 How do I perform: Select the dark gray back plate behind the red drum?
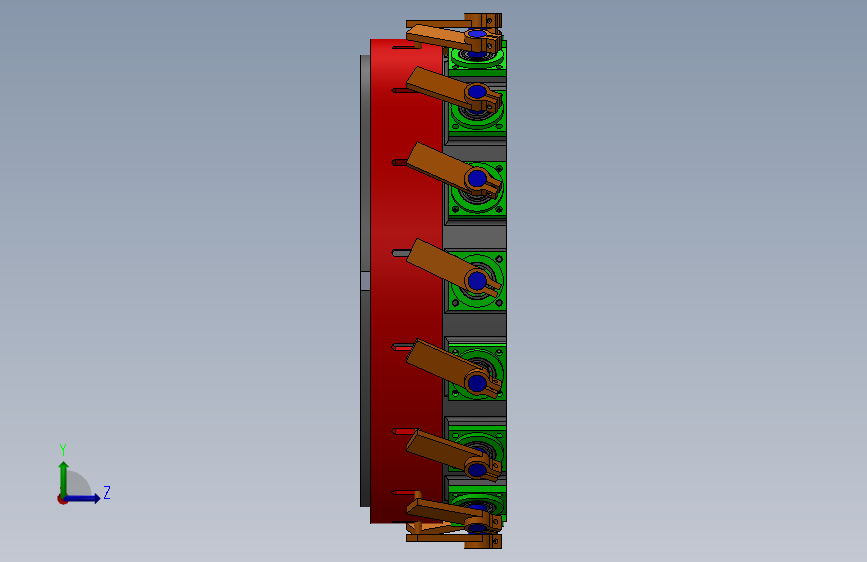[x=365, y=281]
